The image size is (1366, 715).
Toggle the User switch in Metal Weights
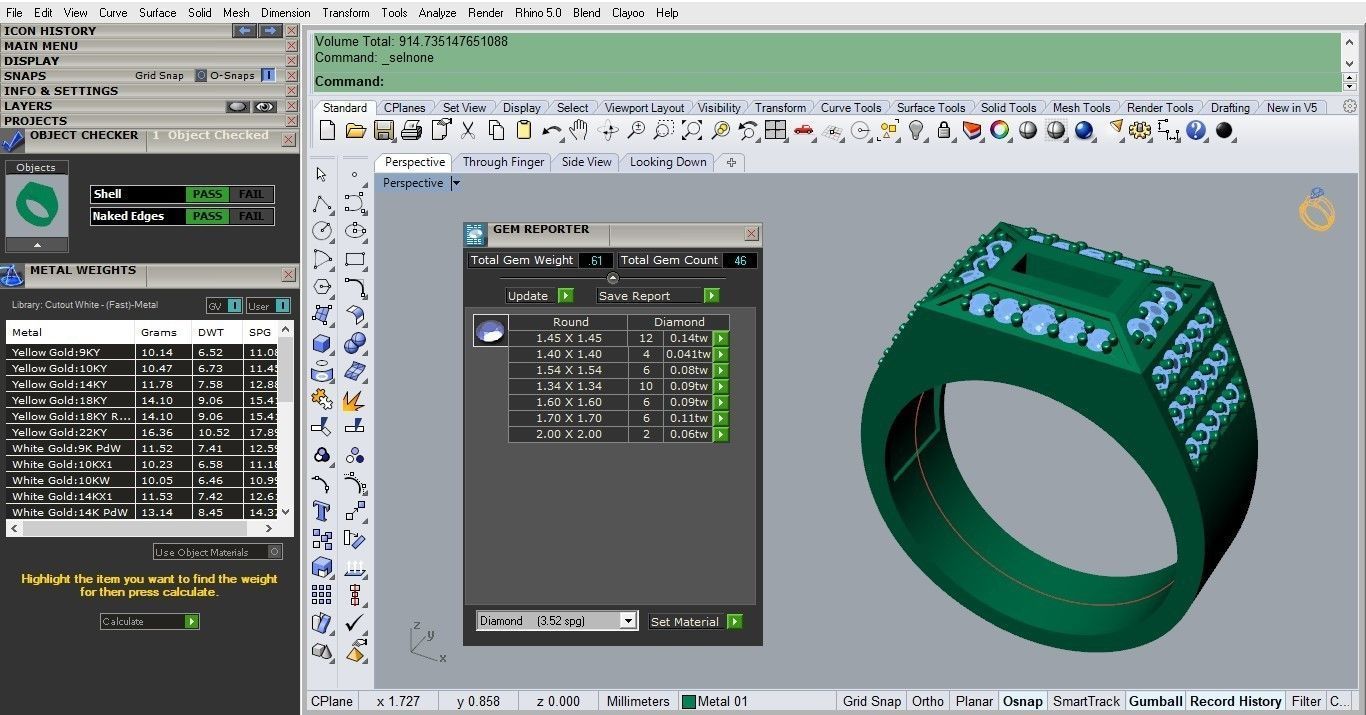(269, 306)
